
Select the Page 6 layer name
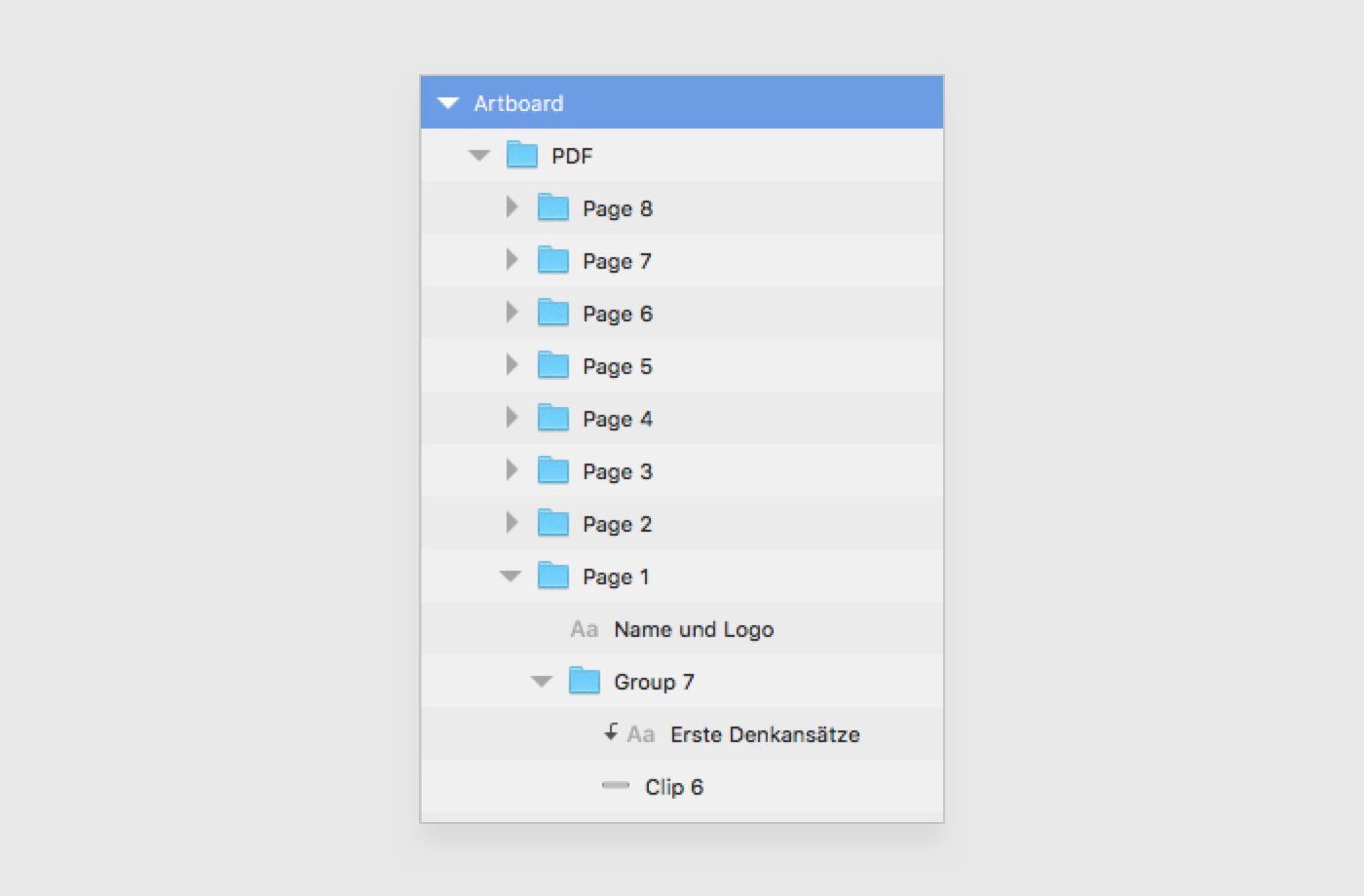pos(618,314)
